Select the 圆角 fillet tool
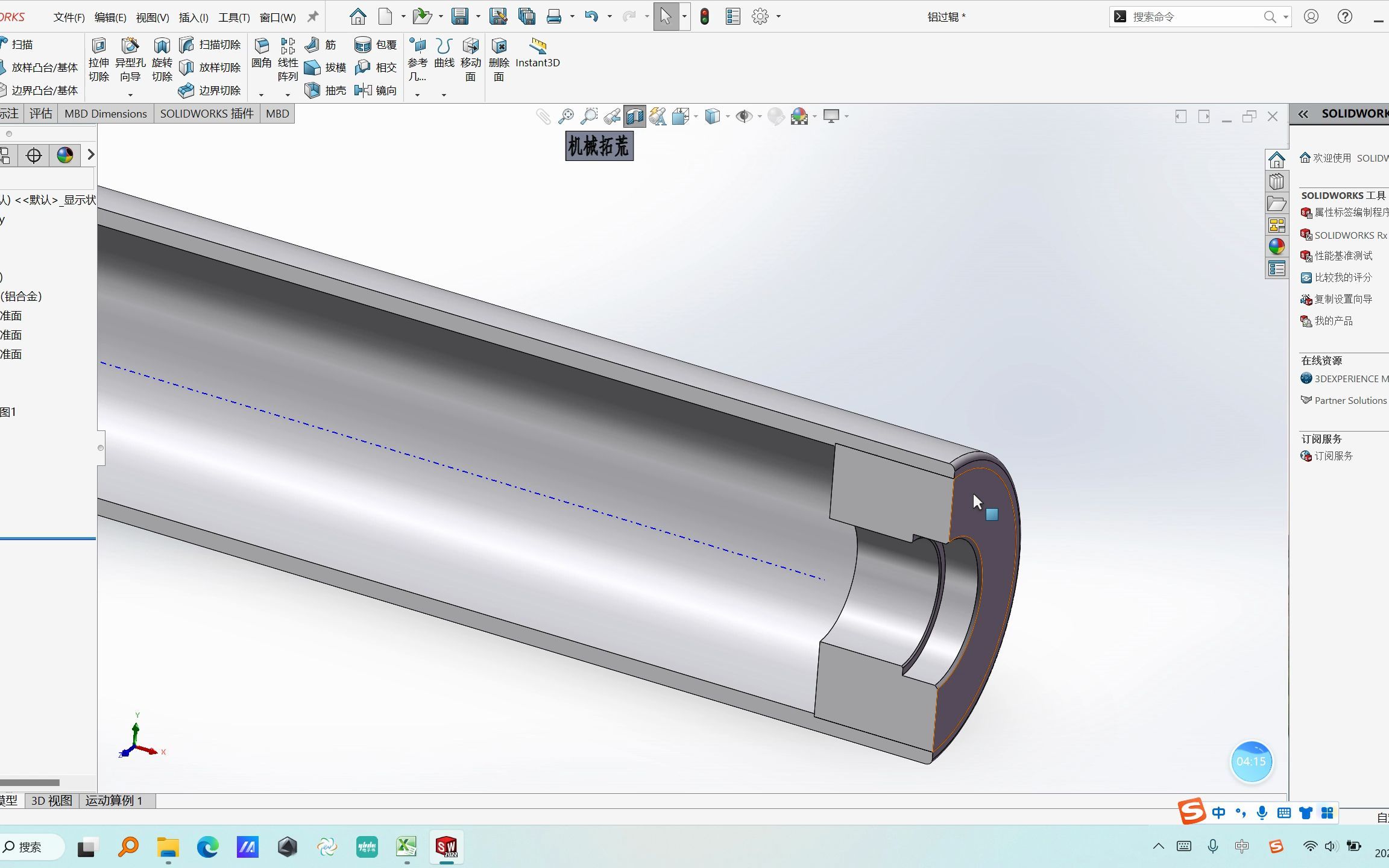The height and width of the screenshot is (868, 1389). 262,54
